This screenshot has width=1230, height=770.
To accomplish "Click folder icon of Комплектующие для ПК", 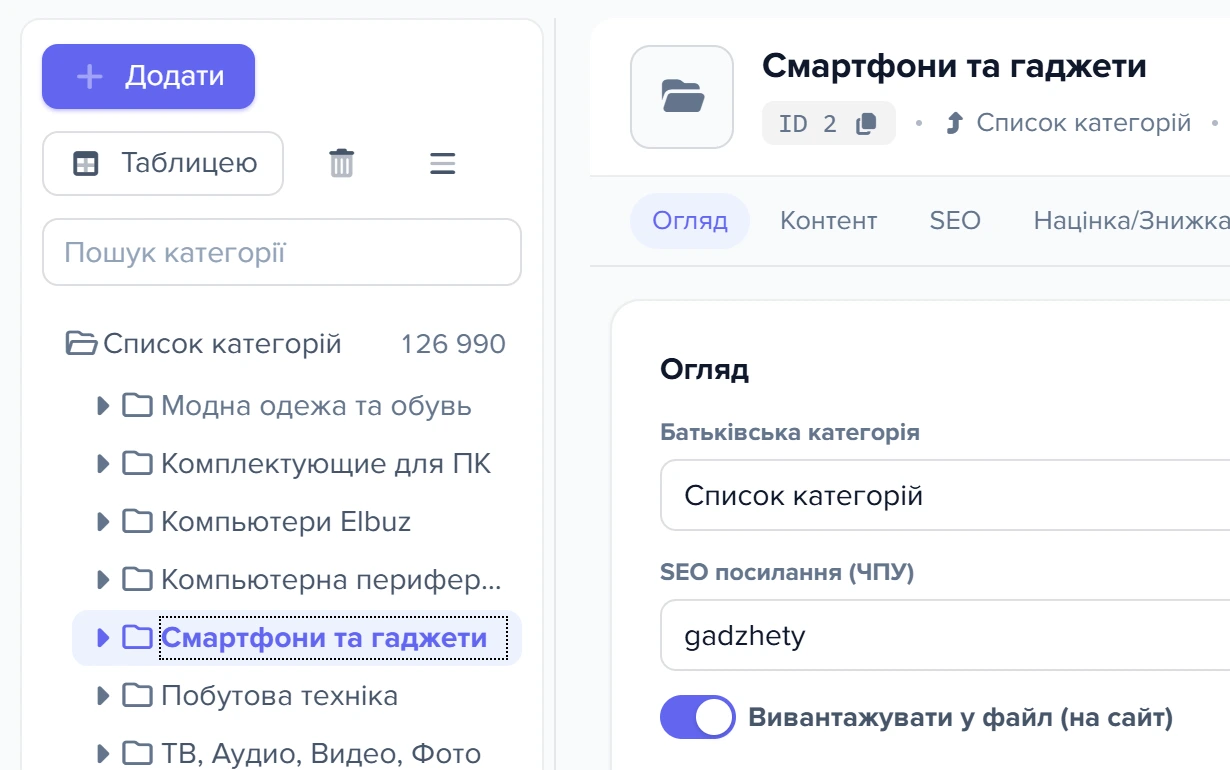I will pos(137,464).
